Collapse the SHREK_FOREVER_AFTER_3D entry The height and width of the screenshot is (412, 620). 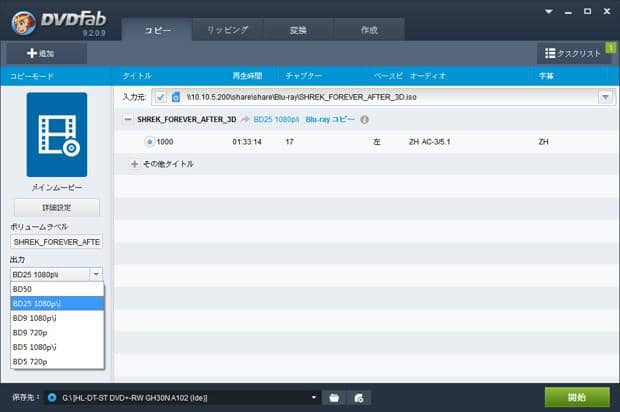[x=128, y=119]
